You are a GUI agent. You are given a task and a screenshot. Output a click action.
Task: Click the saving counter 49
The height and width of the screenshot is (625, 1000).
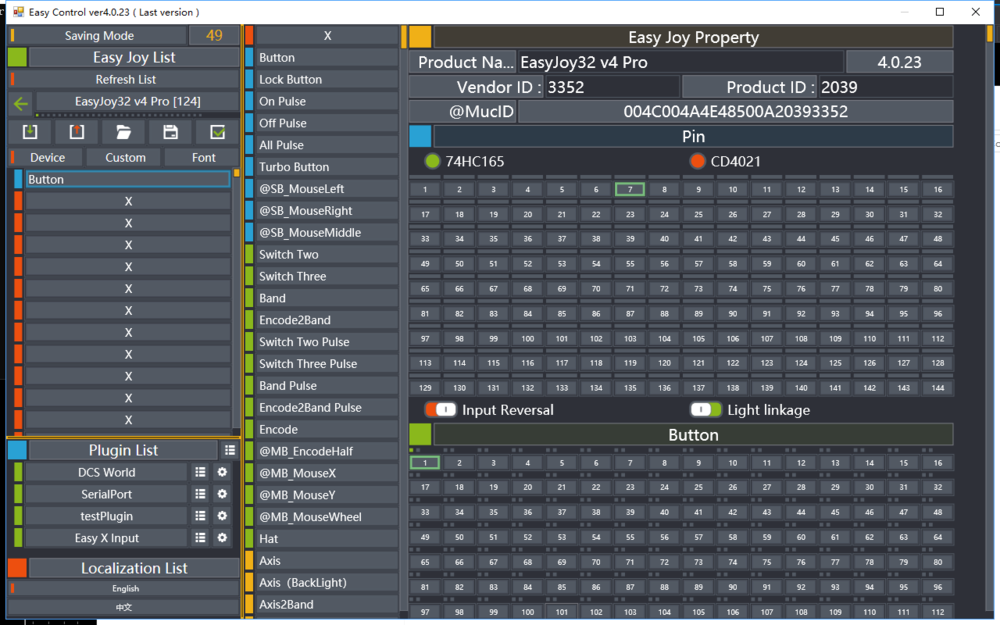[214, 36]
